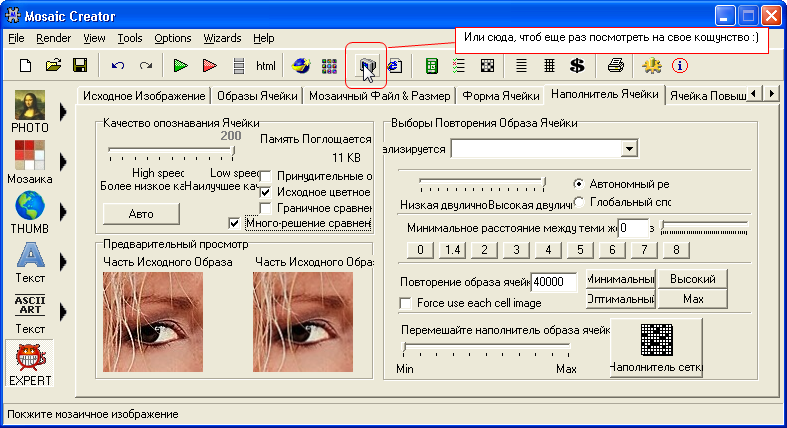The height and width of the screenshot is (428, 787).
Task: Expand the arrow next to THUMB
Action: pyautogui.click(x=63, y=212)
